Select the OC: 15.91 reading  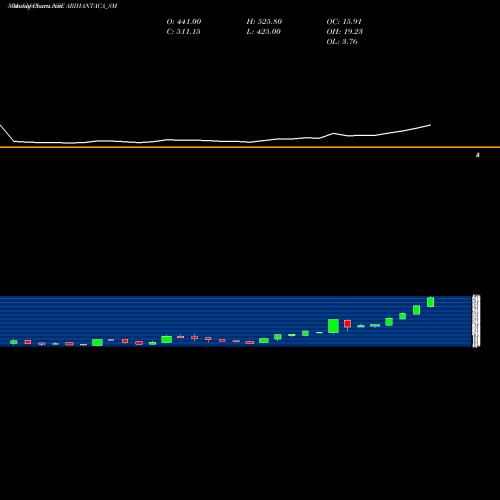(x=344, y=22)
